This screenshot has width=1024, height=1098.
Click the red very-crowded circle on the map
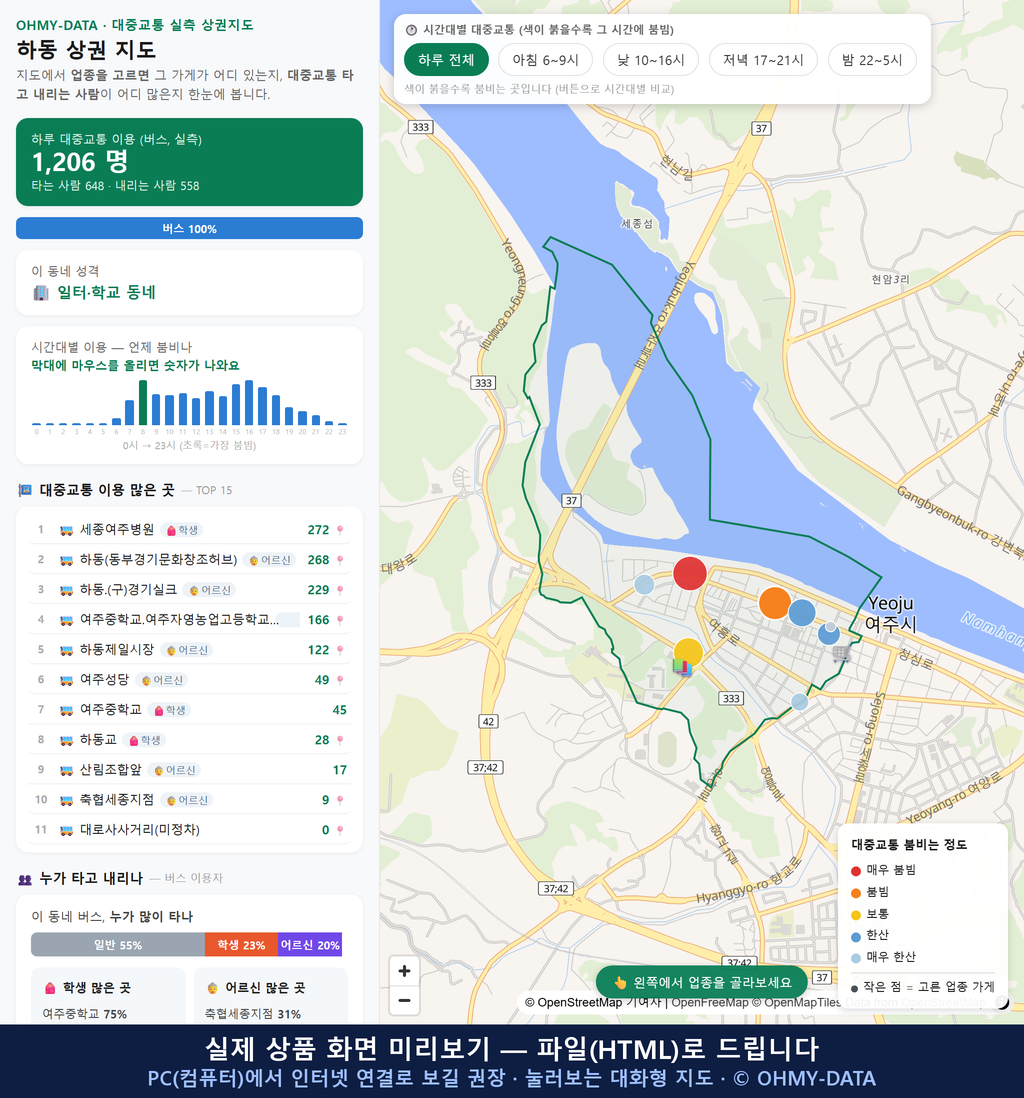[x=690, y=574]
